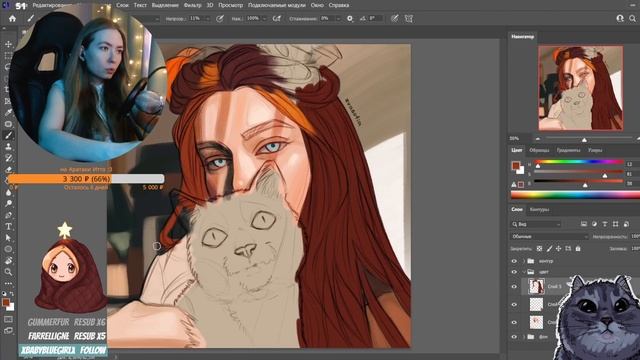Image resolution: width=640 pixels, height=360 pixels.
Task: Hide the контур layer group
Action: pos(514,261)
